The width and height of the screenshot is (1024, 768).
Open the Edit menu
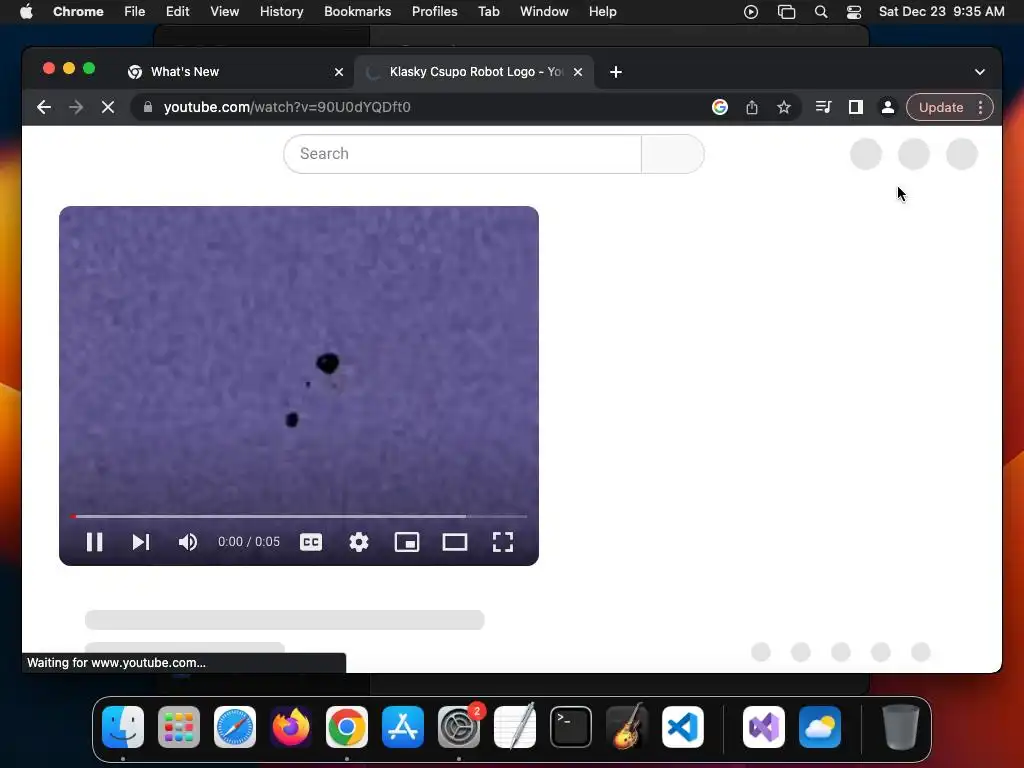pos(178,12)
